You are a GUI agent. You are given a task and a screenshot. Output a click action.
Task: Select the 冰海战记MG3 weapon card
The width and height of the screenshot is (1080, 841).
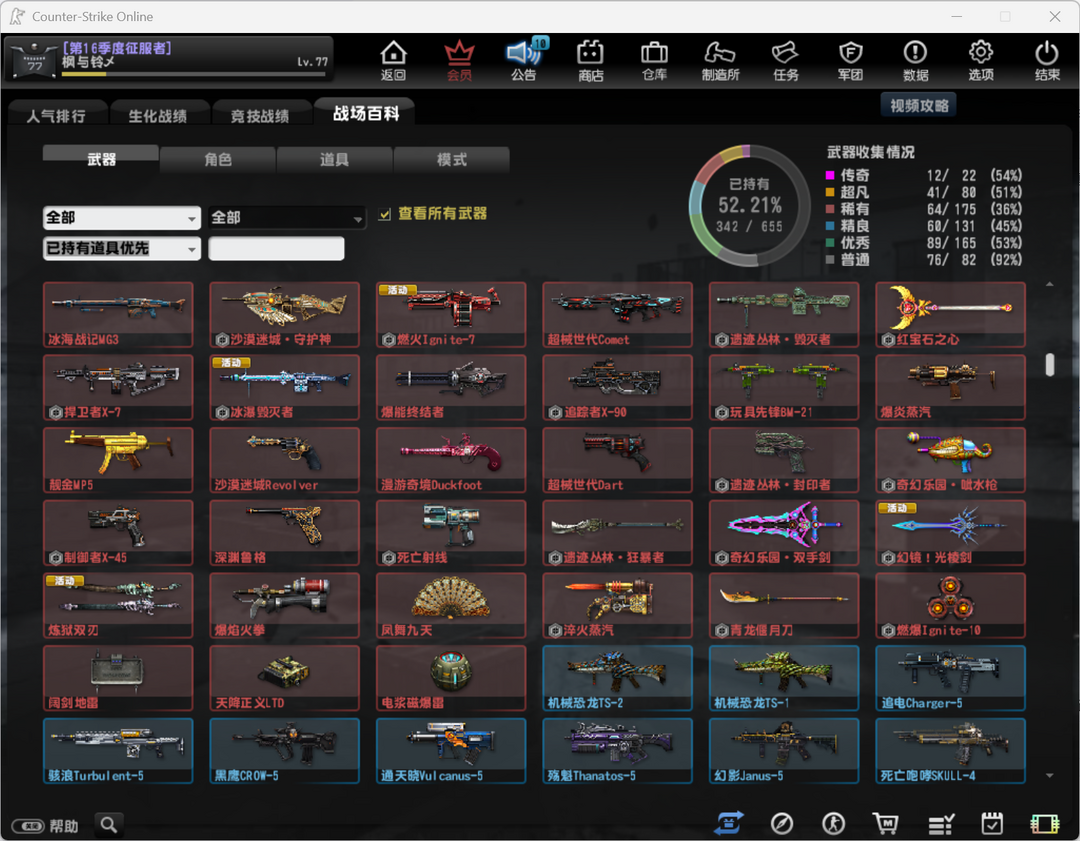click(x=118, y=315)
